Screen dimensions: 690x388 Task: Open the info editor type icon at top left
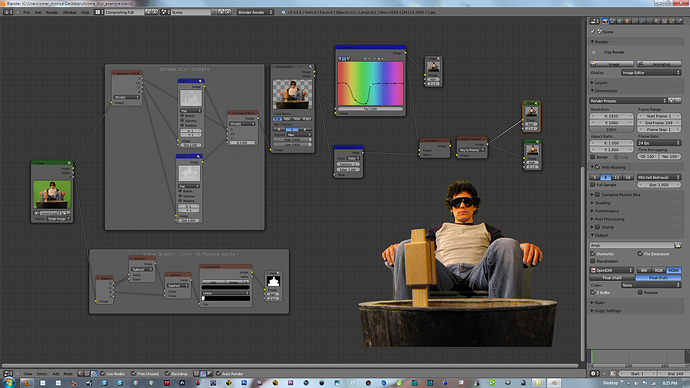coord(8,12)
